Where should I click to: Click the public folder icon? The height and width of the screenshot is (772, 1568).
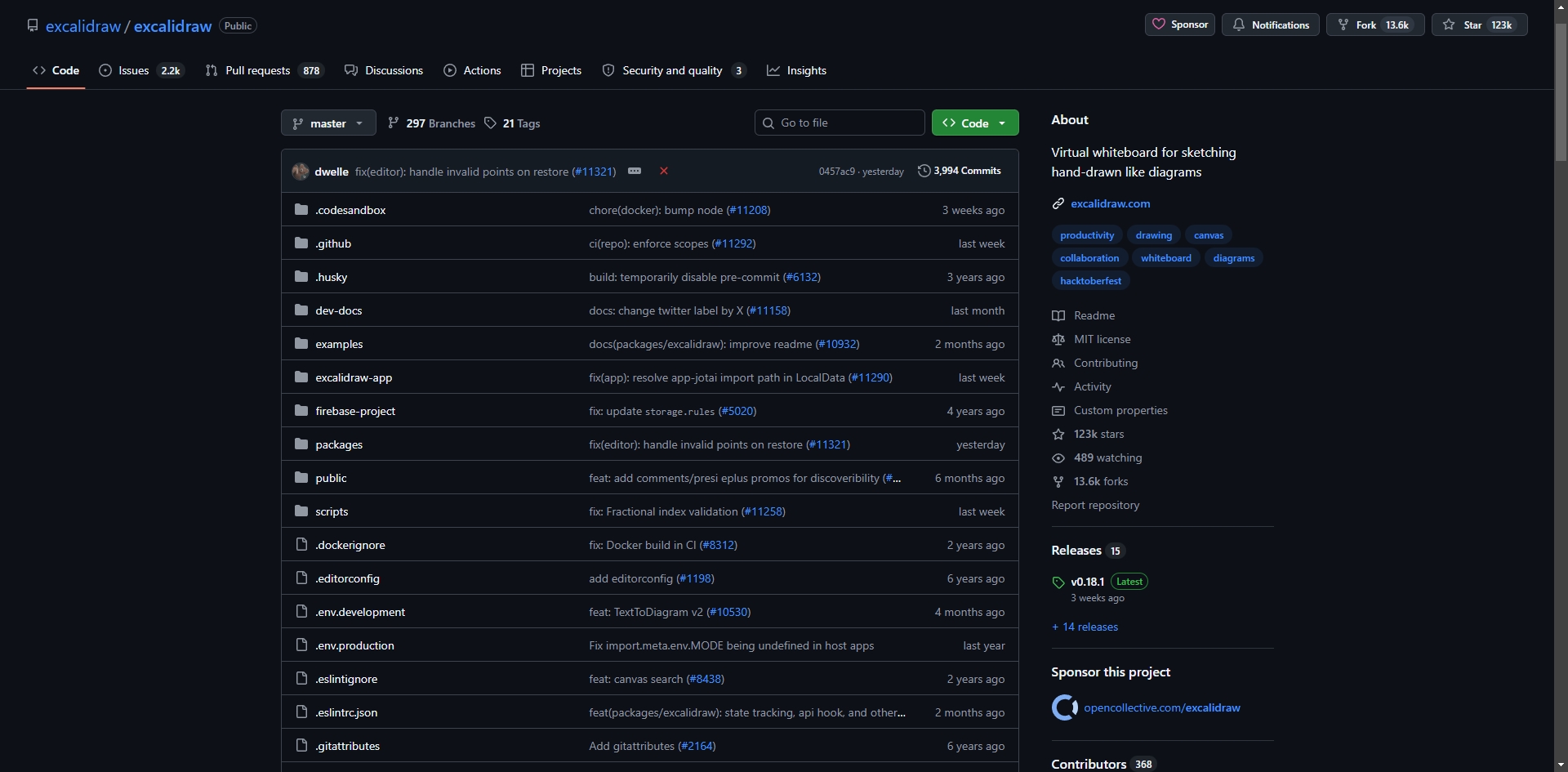tap(301, 478)
